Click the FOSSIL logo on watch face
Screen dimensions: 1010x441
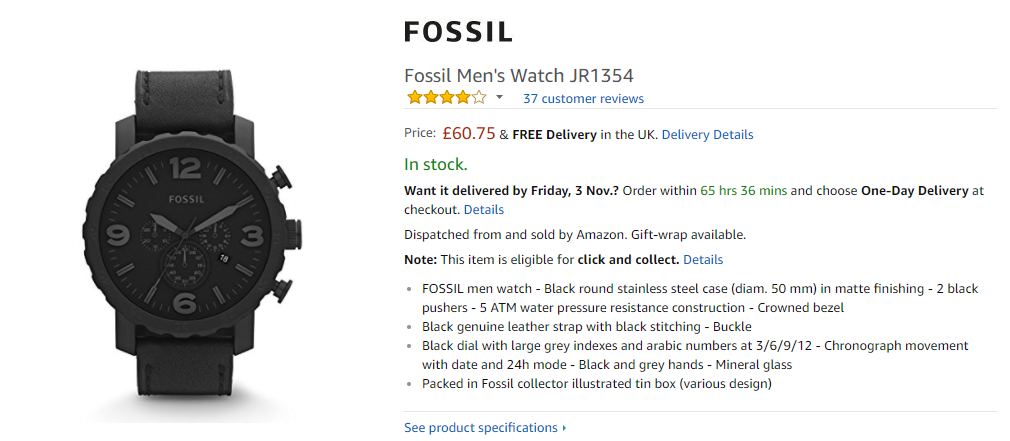[x=186, y=200]
